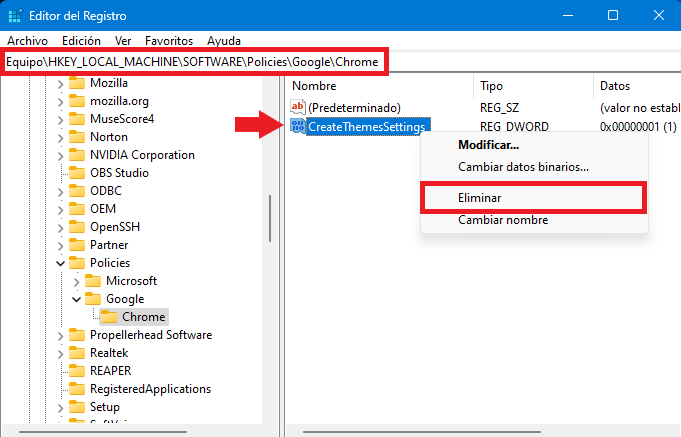Expand the Microsoft key under Policies
This screenshot has width=681, height=437.
click(x=76, y=282)
